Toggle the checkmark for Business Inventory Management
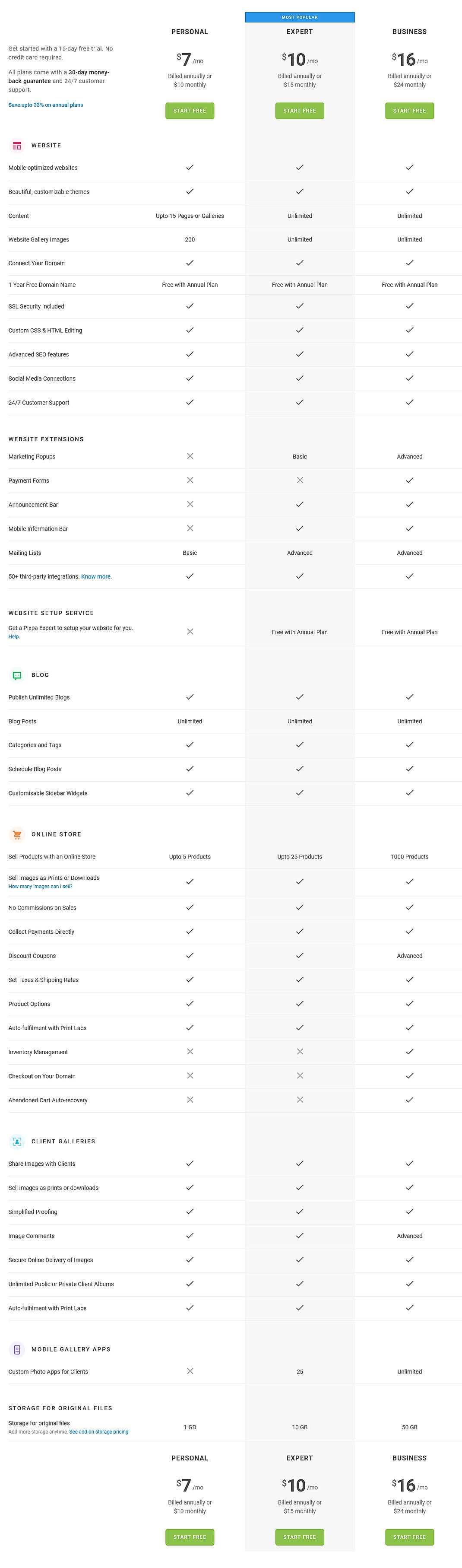The height and width of the screenshot is (1568, 462). click(x=409, y=1052)
